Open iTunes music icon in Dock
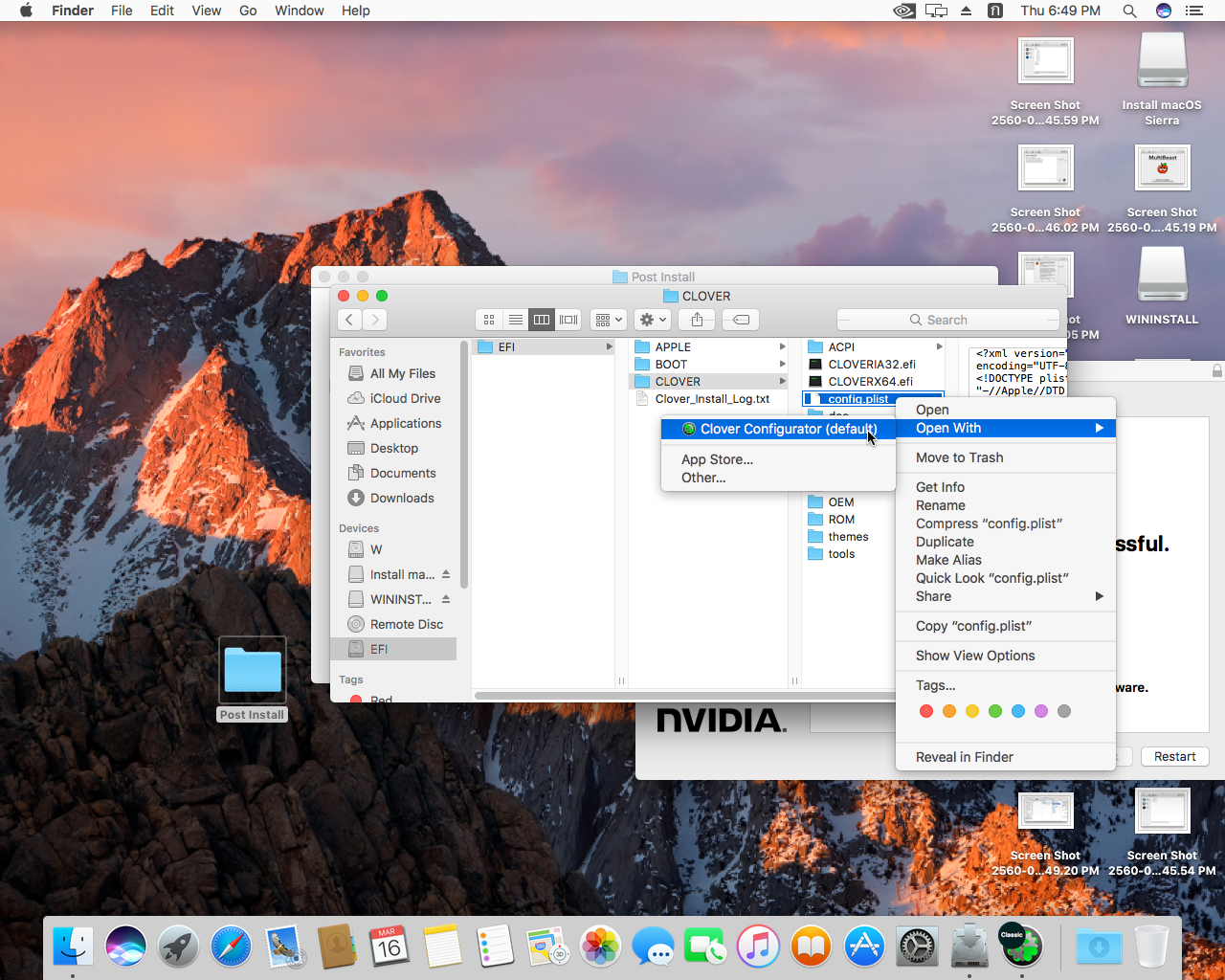 click(x=758, y=947)
